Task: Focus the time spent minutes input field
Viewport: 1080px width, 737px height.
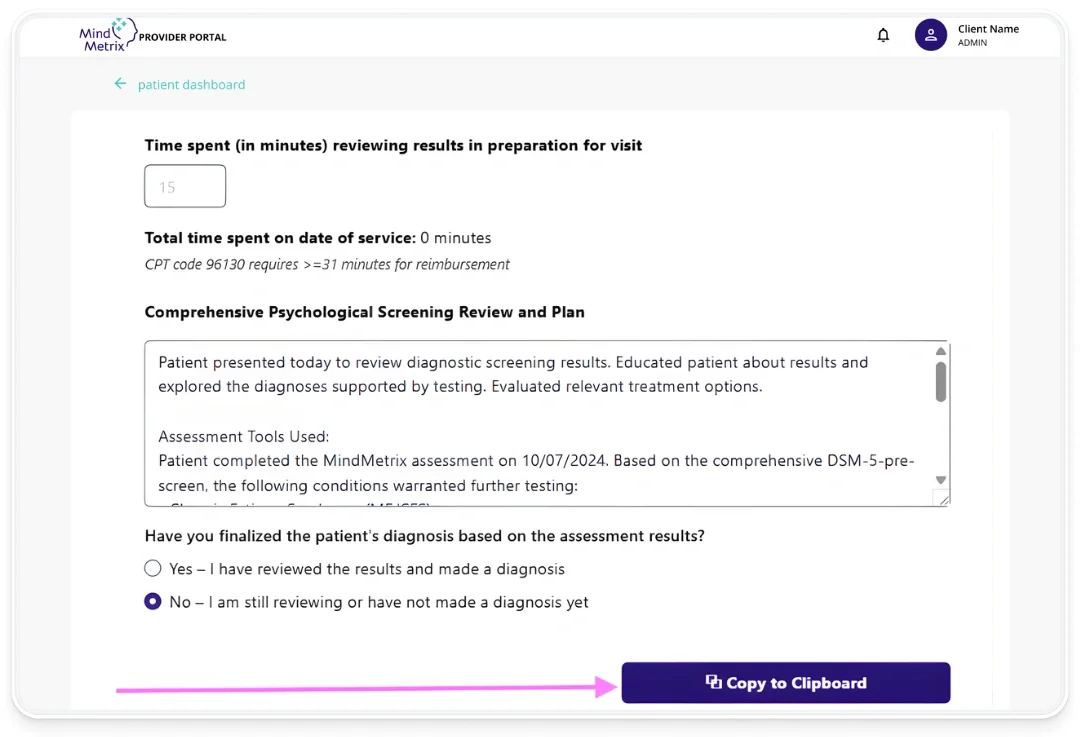Action: [185, 187]
